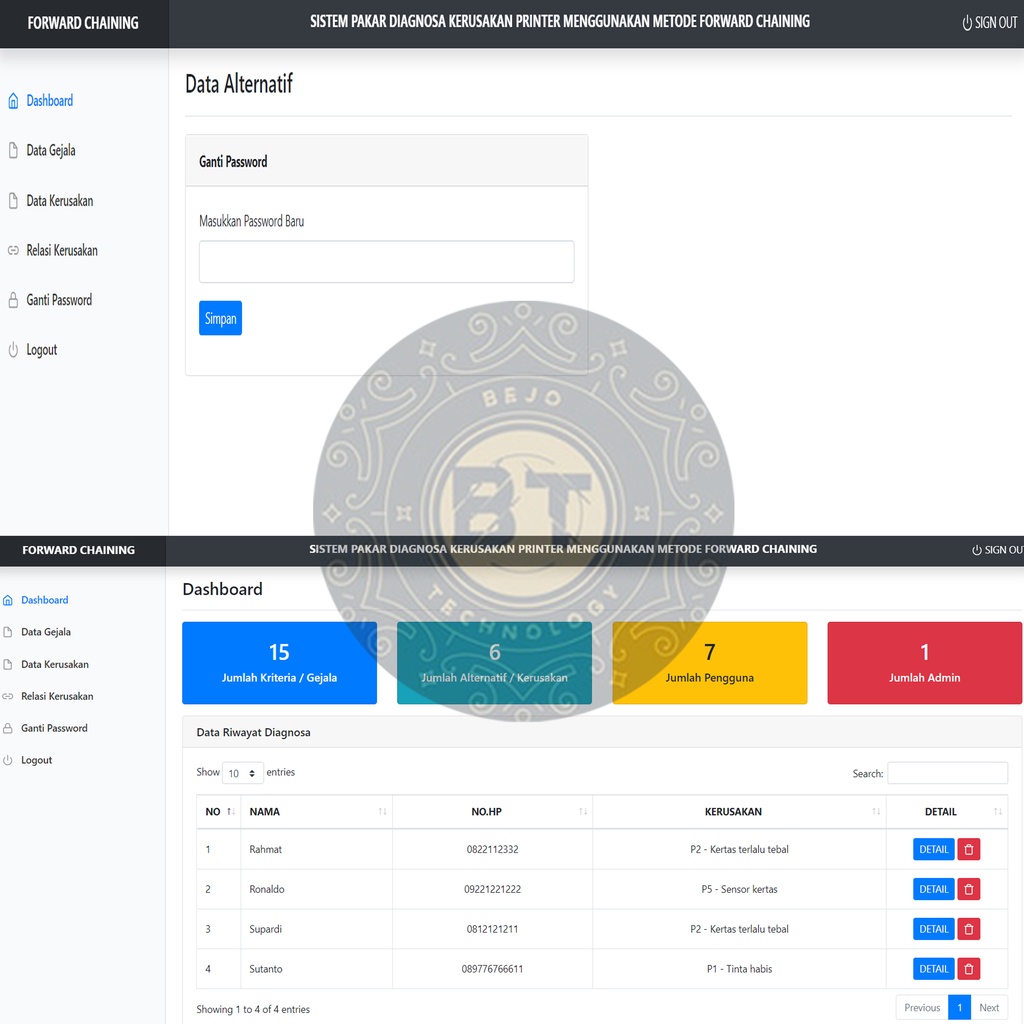Click the Previous pagination button
This screenshot has height=1024, width=1024.
(921, 1008)
